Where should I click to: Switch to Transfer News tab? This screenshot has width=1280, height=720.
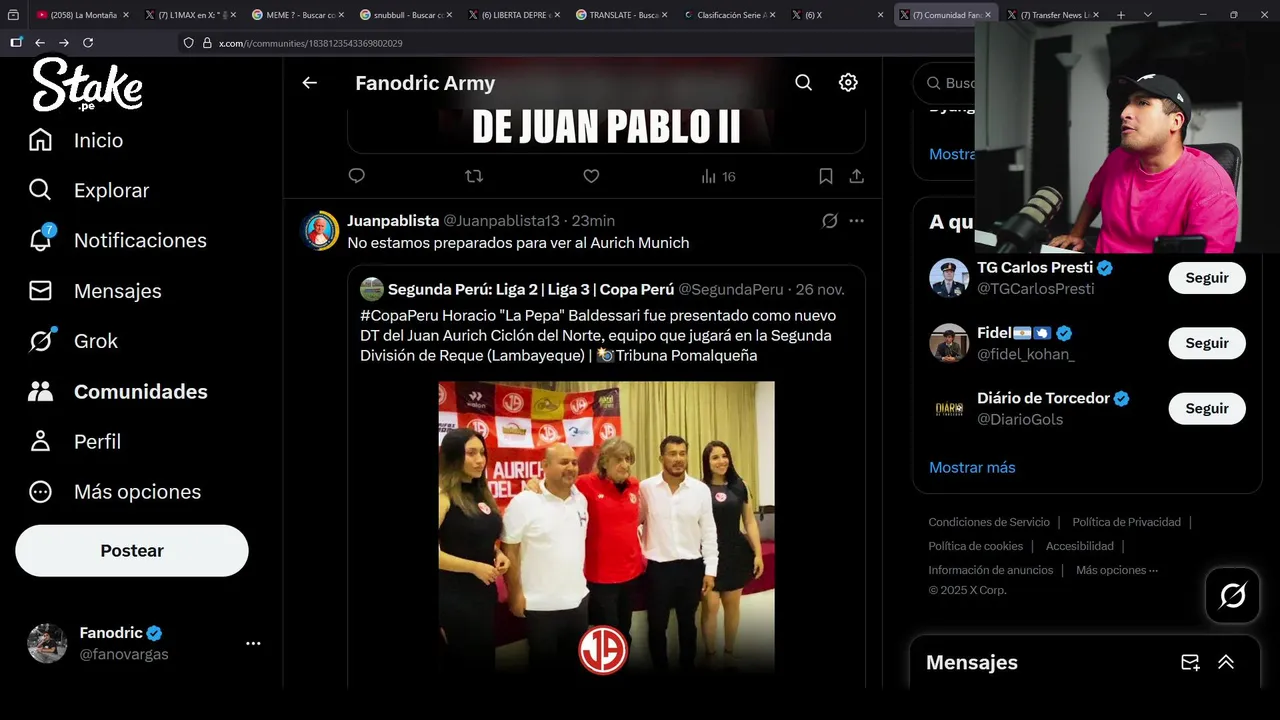pyautogui.click(x=1052, y=15)
